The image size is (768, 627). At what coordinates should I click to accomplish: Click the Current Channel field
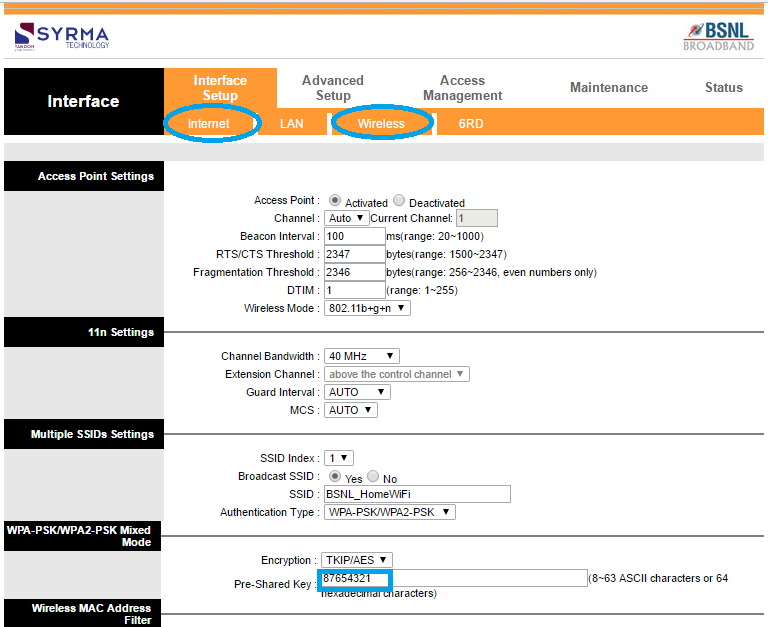477,218
